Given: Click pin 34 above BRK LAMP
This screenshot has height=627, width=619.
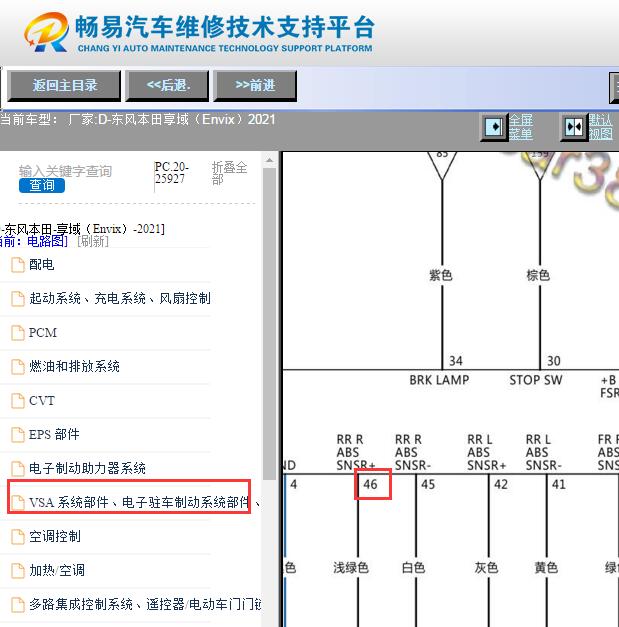Looking at the screenshot, I should coord(455,361).
